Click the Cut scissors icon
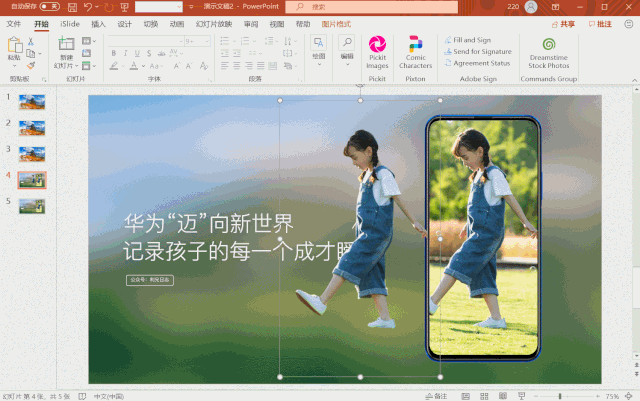 [31, 41]
